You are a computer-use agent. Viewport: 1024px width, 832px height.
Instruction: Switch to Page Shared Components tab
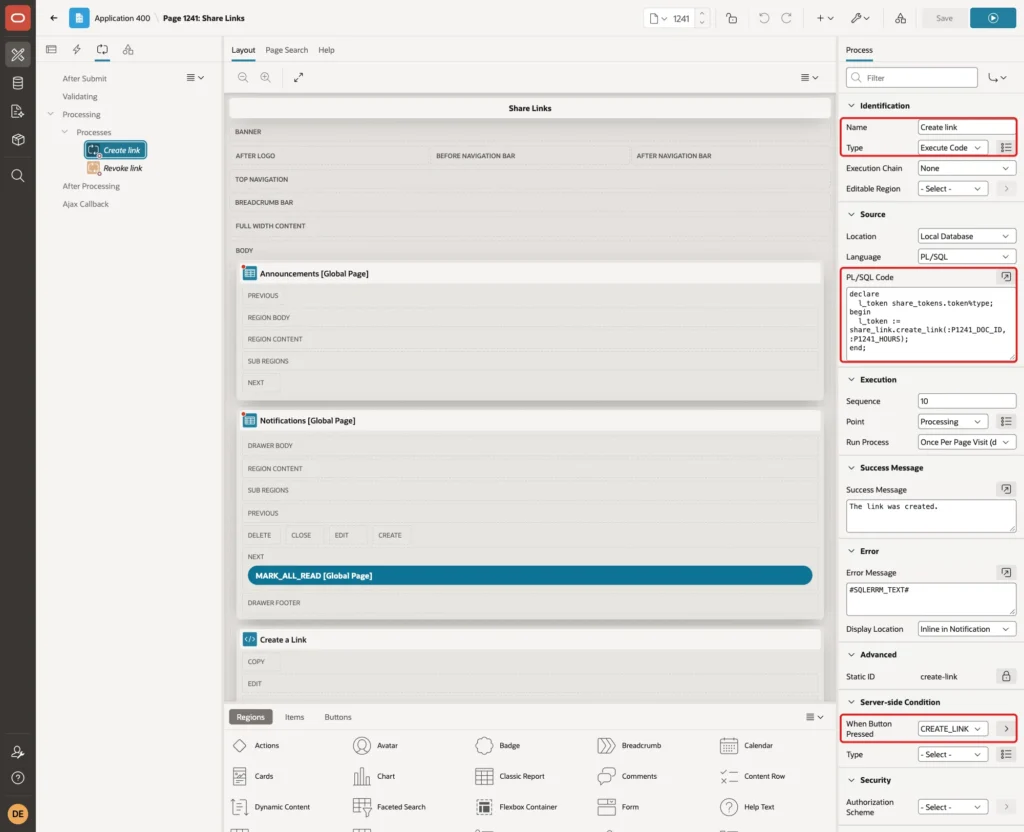pos(128,50)
